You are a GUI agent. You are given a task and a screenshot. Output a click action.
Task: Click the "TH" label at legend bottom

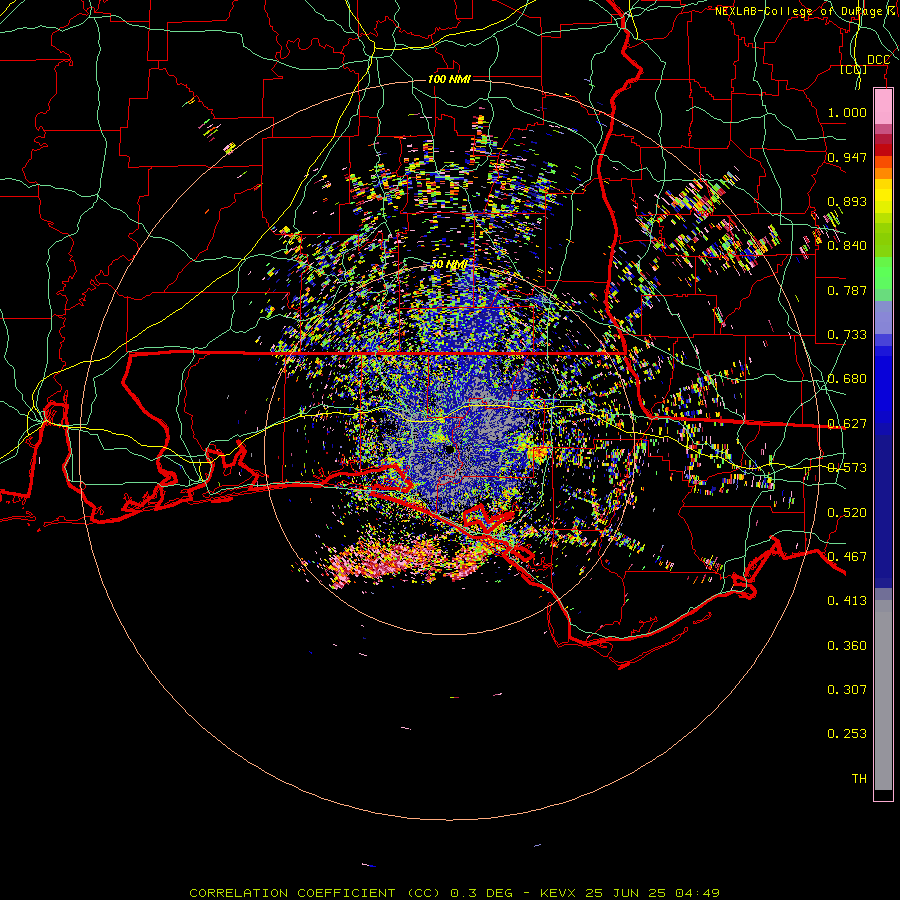[859, 779]
